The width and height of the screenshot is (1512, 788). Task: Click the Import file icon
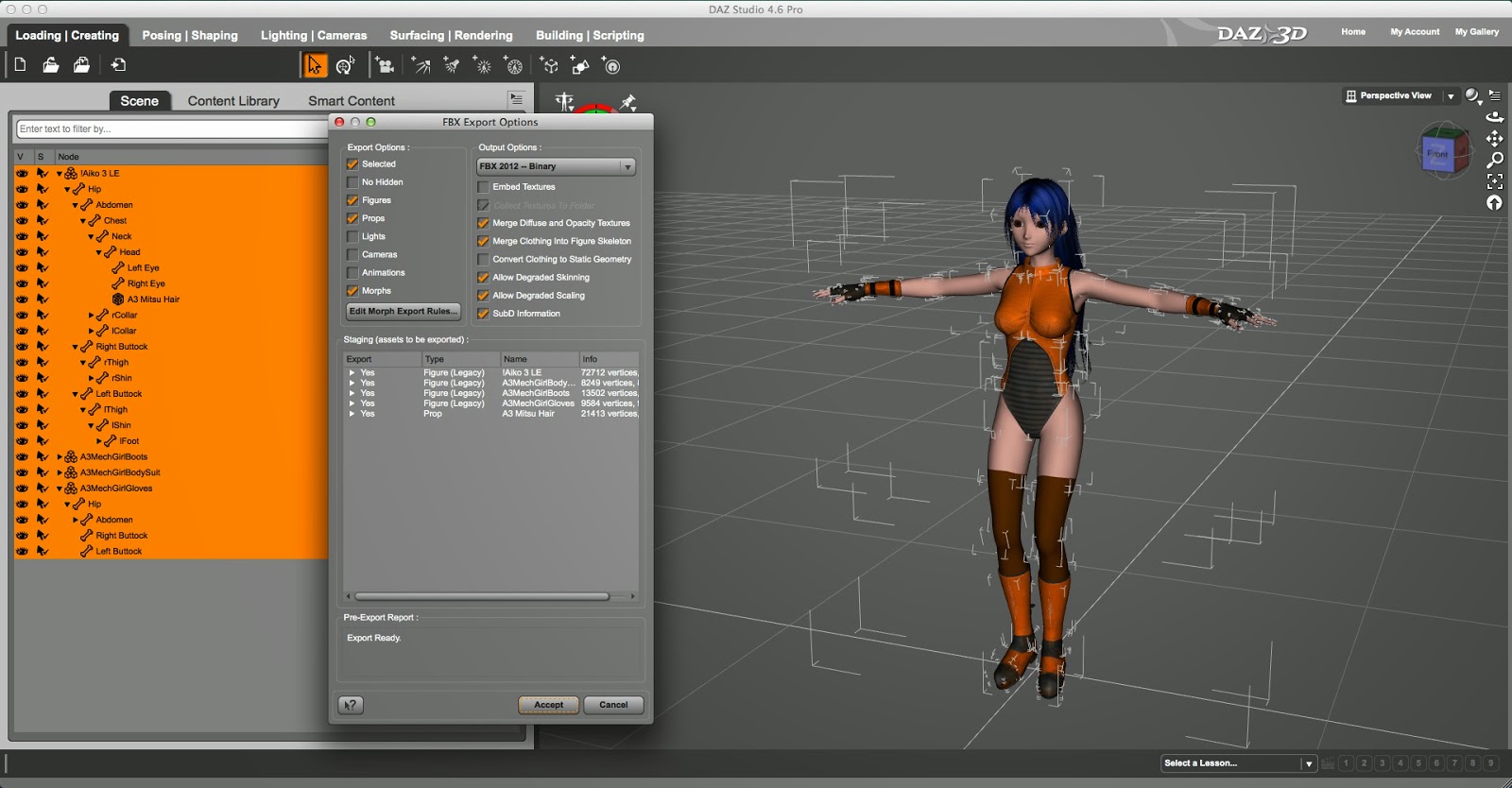pos(118,65)
